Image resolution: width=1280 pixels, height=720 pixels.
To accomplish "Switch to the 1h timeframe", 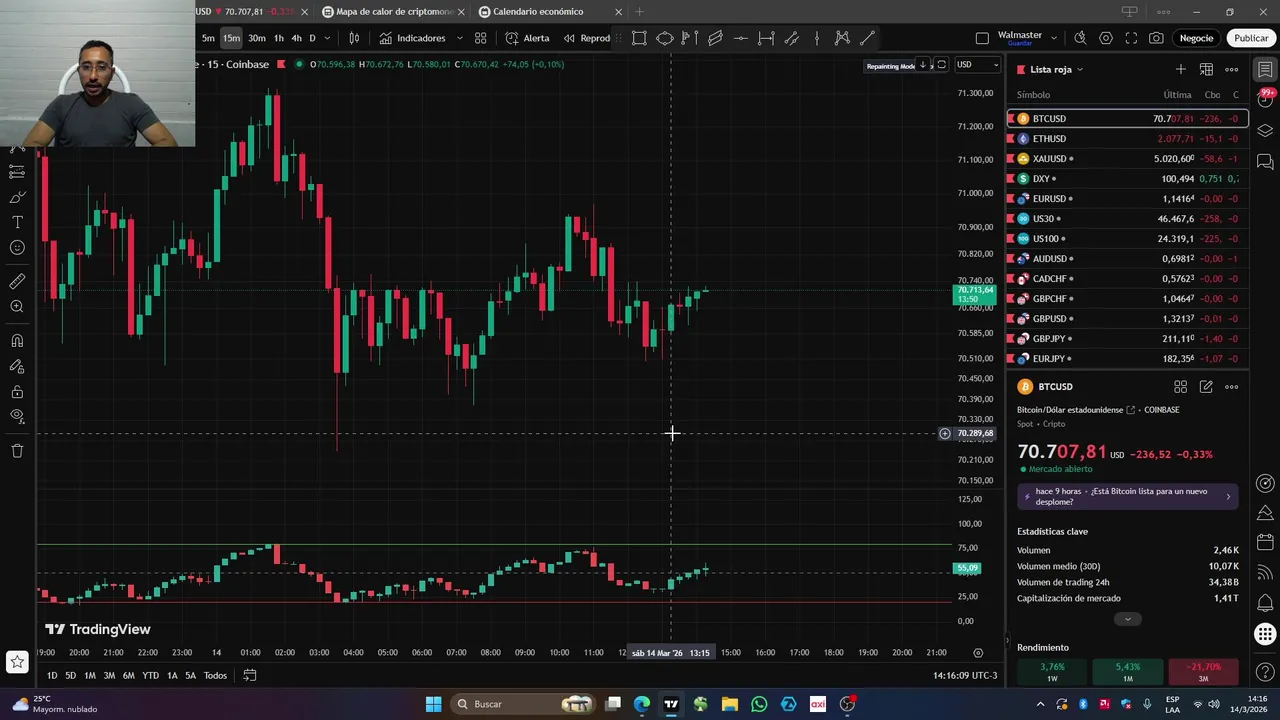I will pos(279,38).
